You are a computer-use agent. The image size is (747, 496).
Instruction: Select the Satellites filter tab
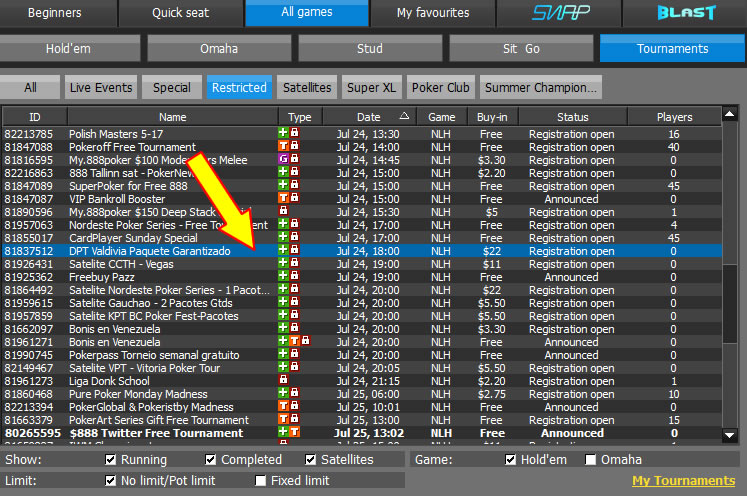coord(307,87)
